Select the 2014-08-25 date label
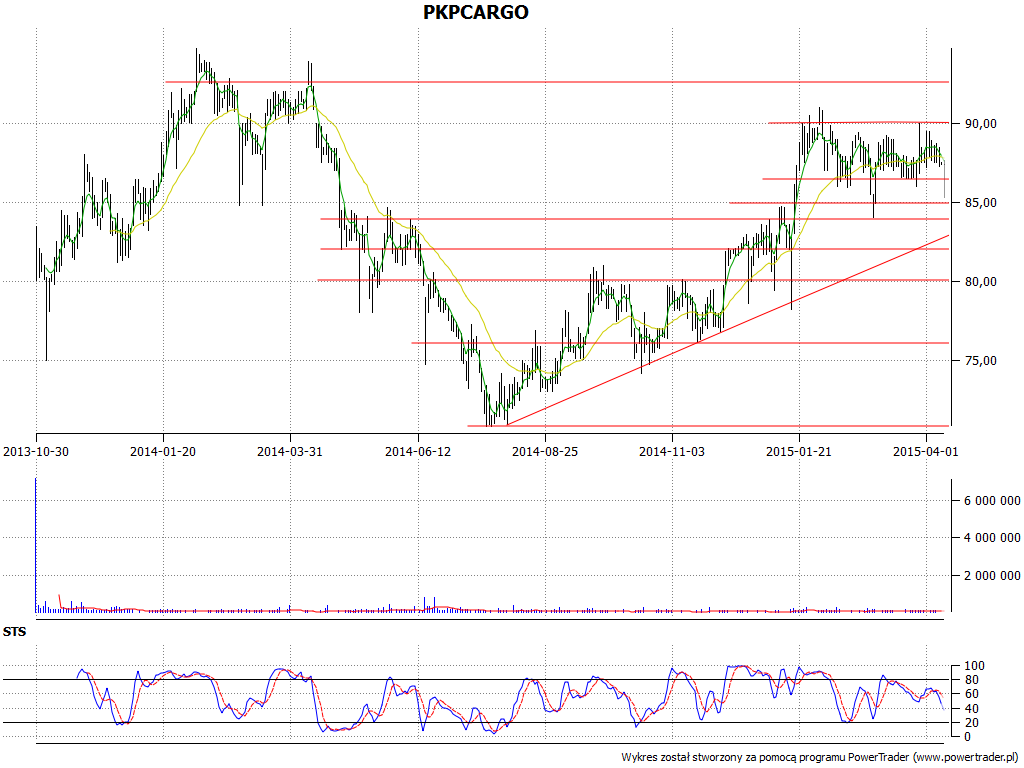 click(545, 451)
